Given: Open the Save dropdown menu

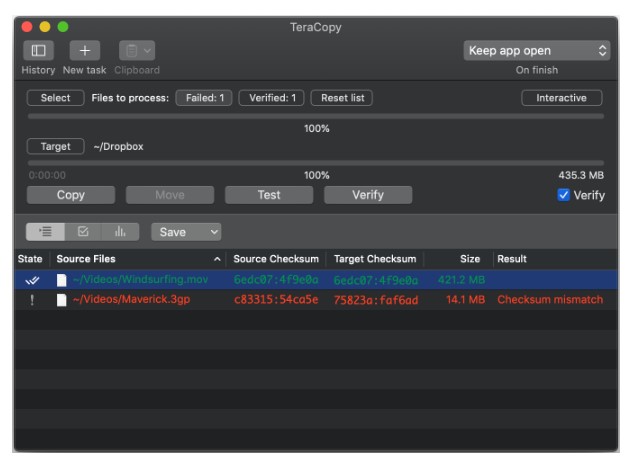Looking at the screenshot, I should [x=186, y=232].
